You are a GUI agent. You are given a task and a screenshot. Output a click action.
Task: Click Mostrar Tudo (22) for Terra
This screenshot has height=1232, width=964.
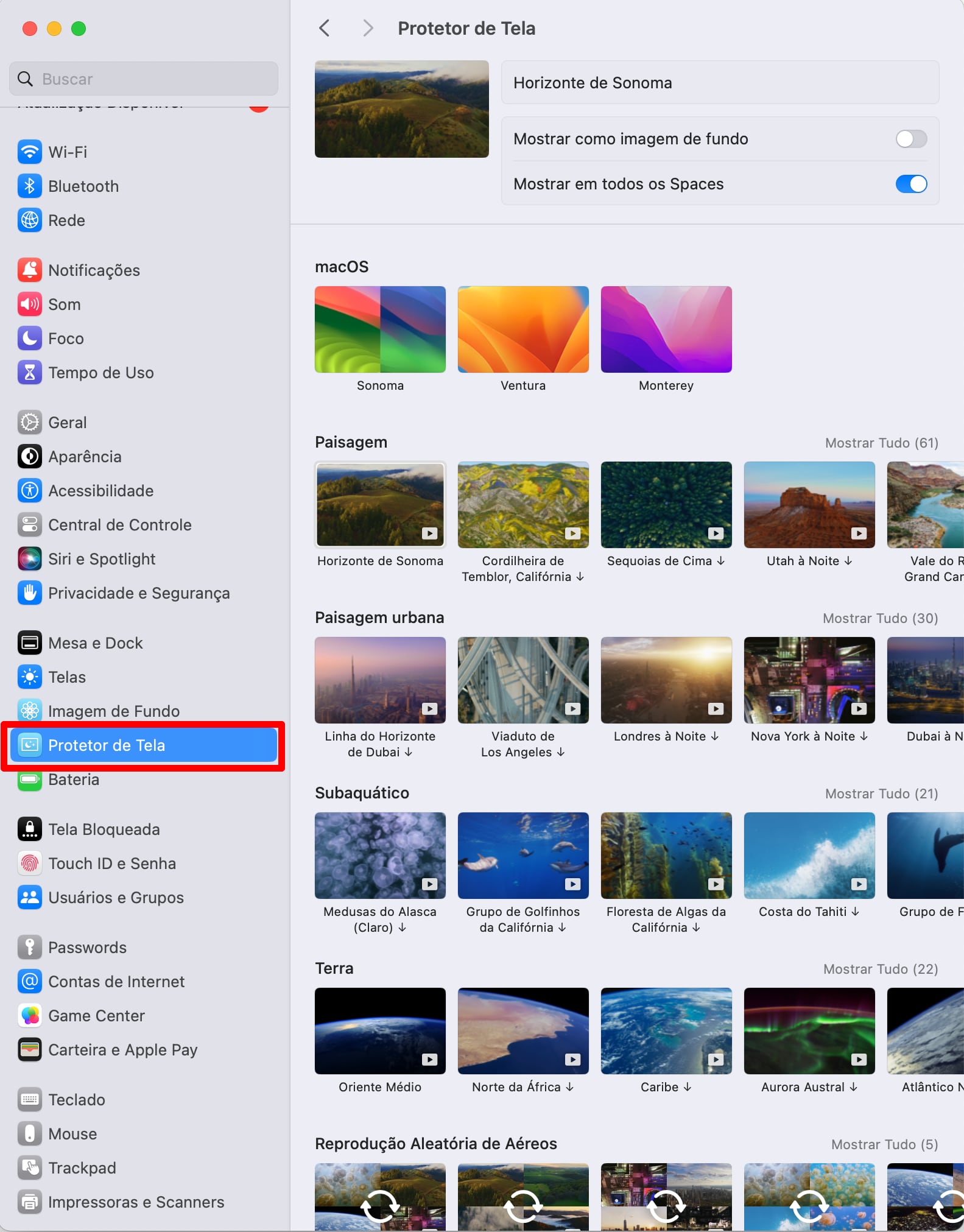point(880,969)
